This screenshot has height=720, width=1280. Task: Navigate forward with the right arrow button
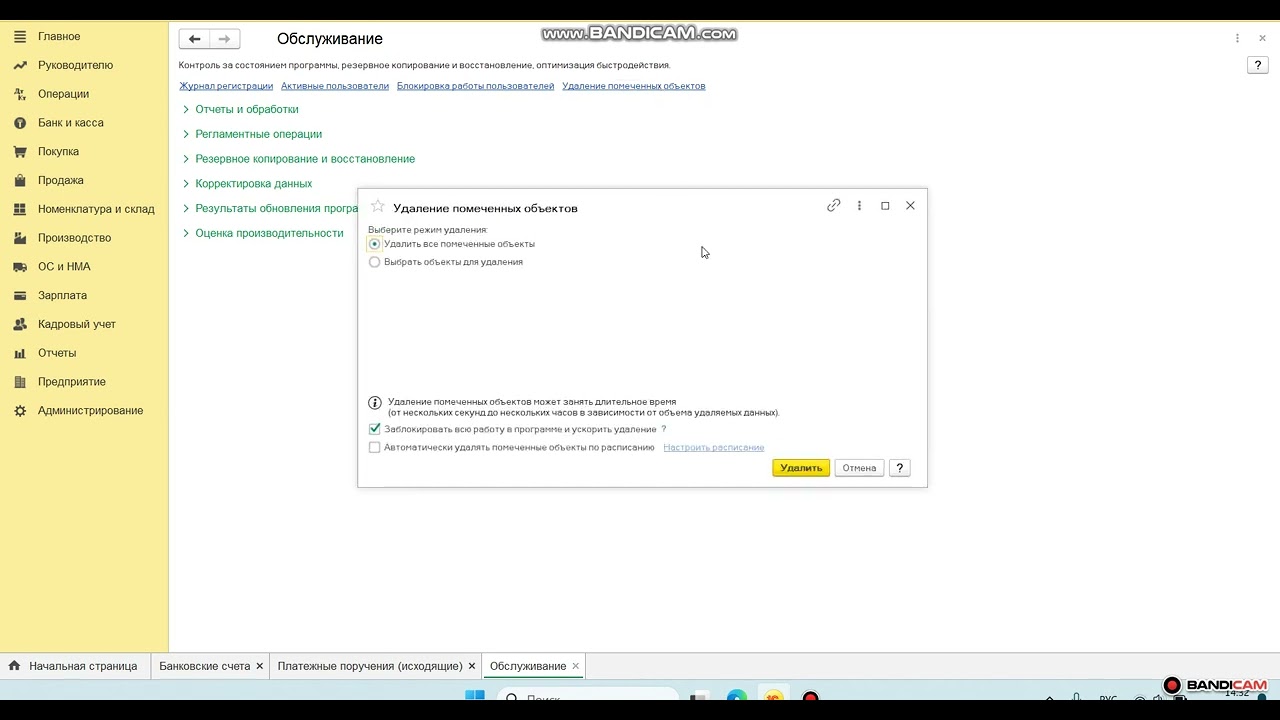(225, 39)
